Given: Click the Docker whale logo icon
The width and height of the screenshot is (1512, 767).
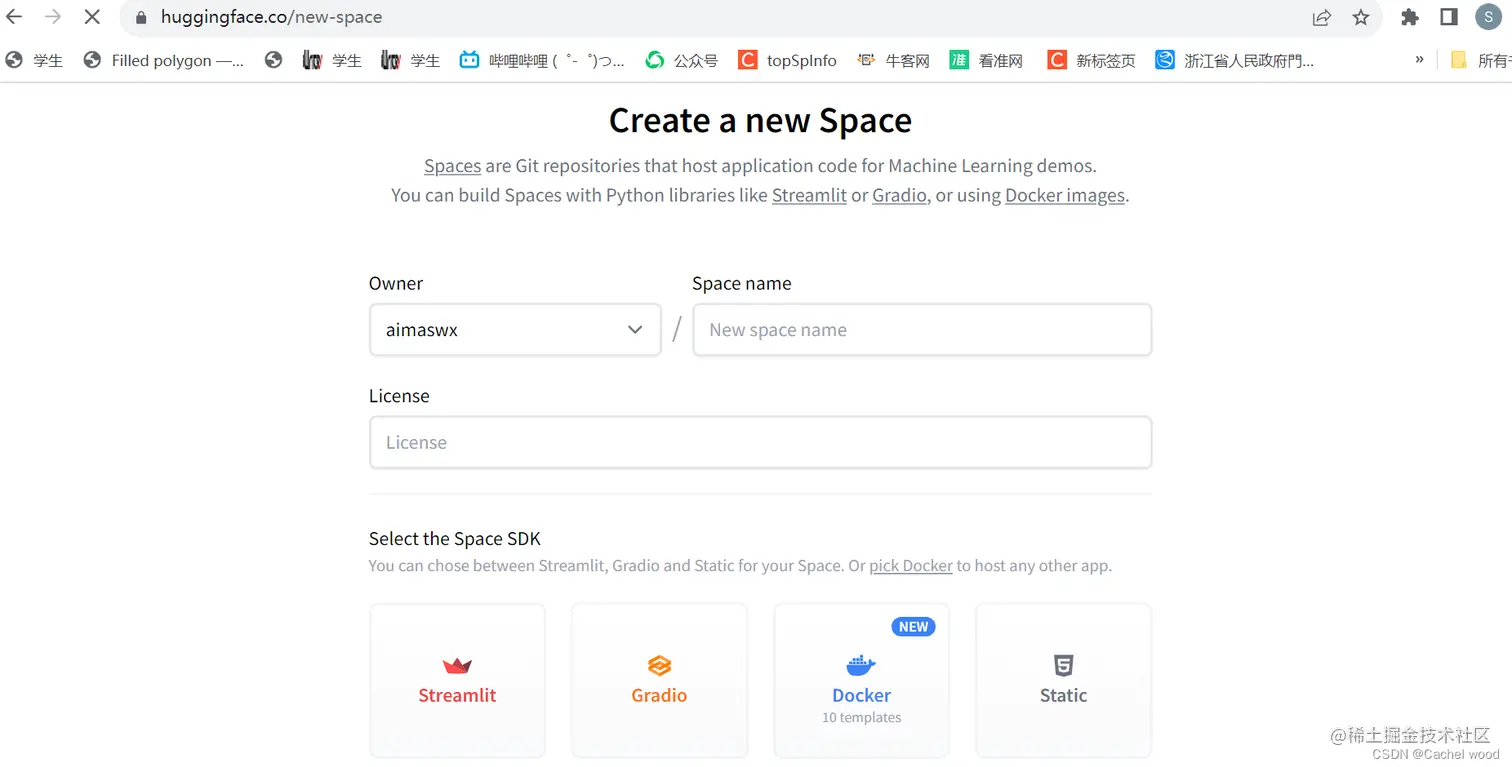Looking at the screenshot, I should pyautogui.click(x=861, y=665).
